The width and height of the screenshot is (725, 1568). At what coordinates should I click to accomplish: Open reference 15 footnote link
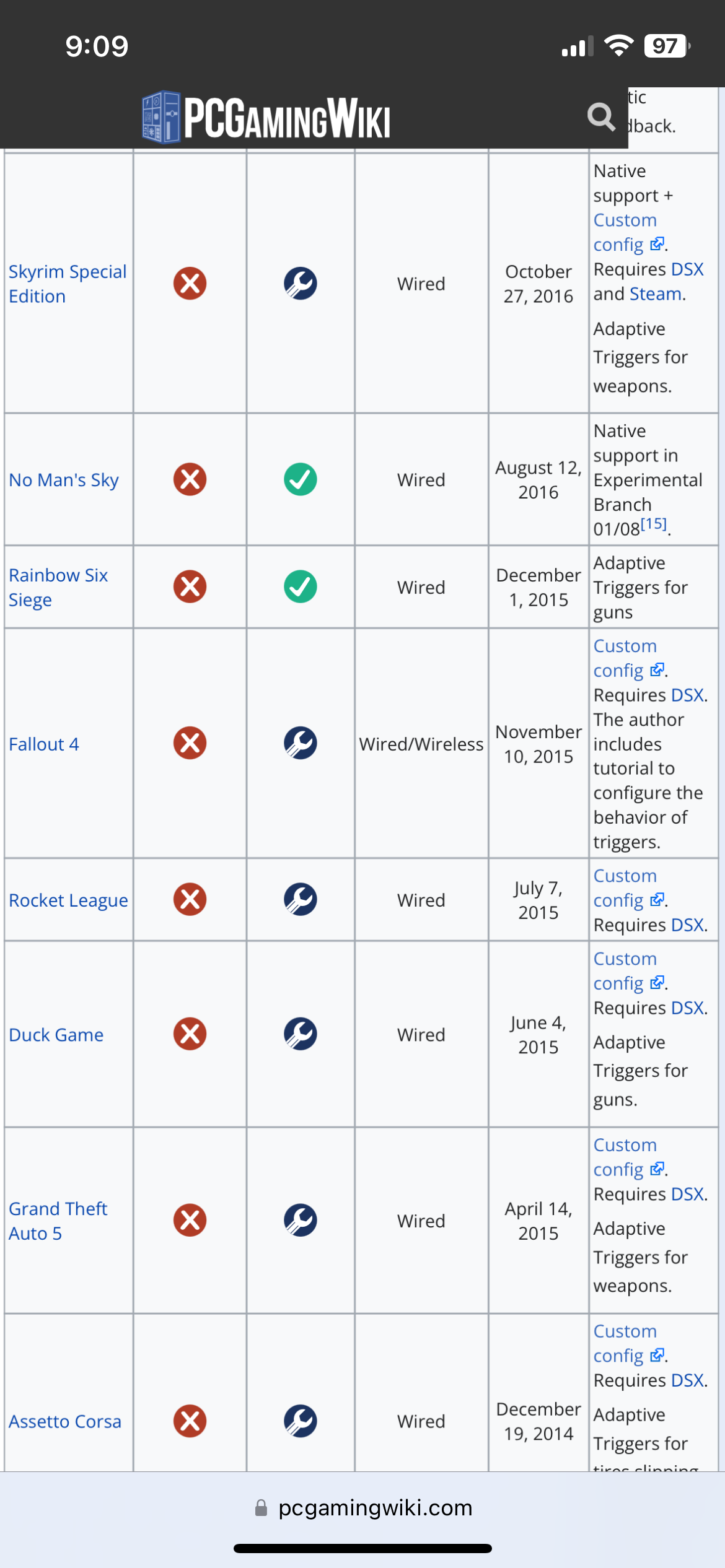click(x=654, y=525)
